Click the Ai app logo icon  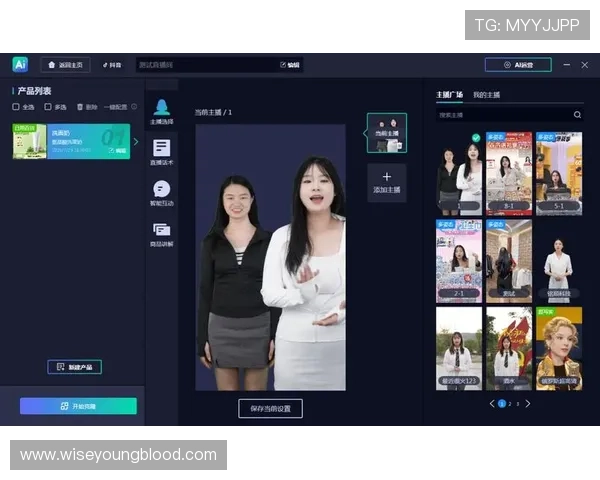pyautogui.click(x=20, y=64)
